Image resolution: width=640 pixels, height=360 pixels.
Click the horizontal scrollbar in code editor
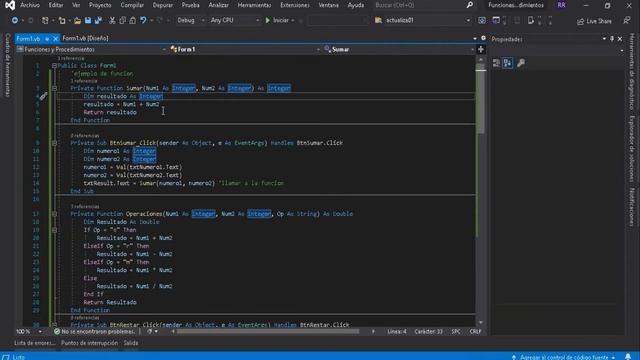click(x=268, y=331)
